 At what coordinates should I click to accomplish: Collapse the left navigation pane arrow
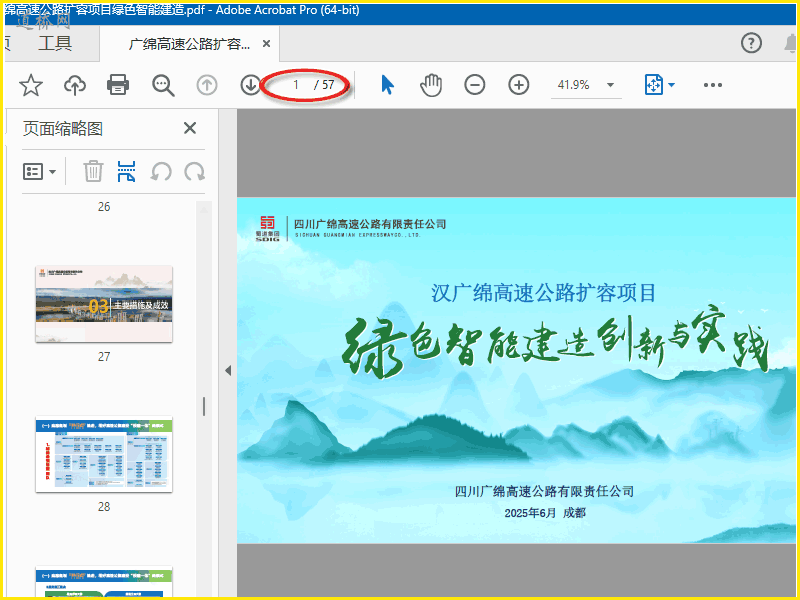228,370
